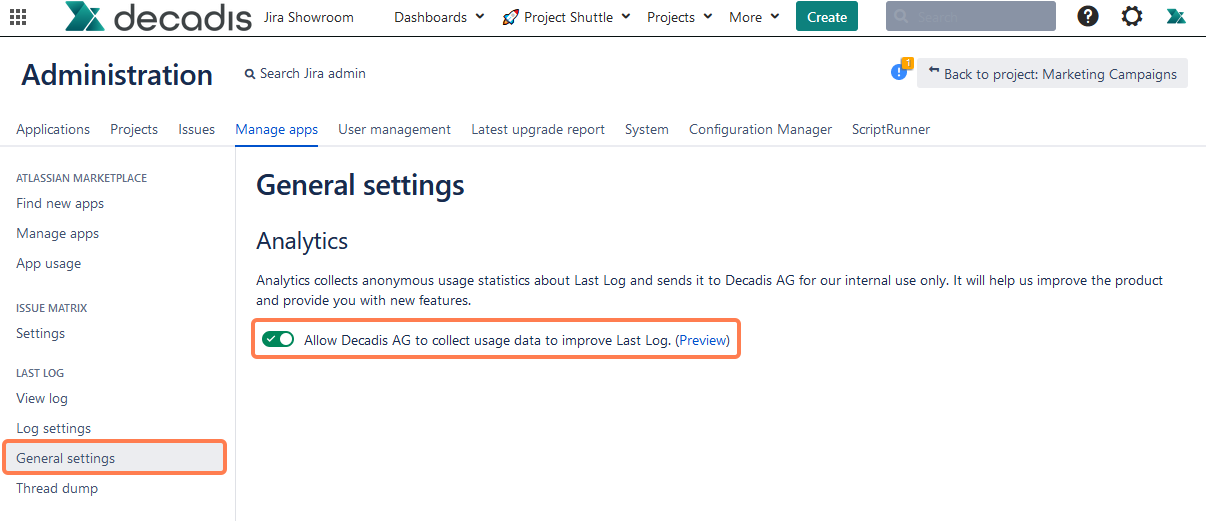Switch to the User management tab
This screenshot has width=1206, height=521.
coord(394,129)
